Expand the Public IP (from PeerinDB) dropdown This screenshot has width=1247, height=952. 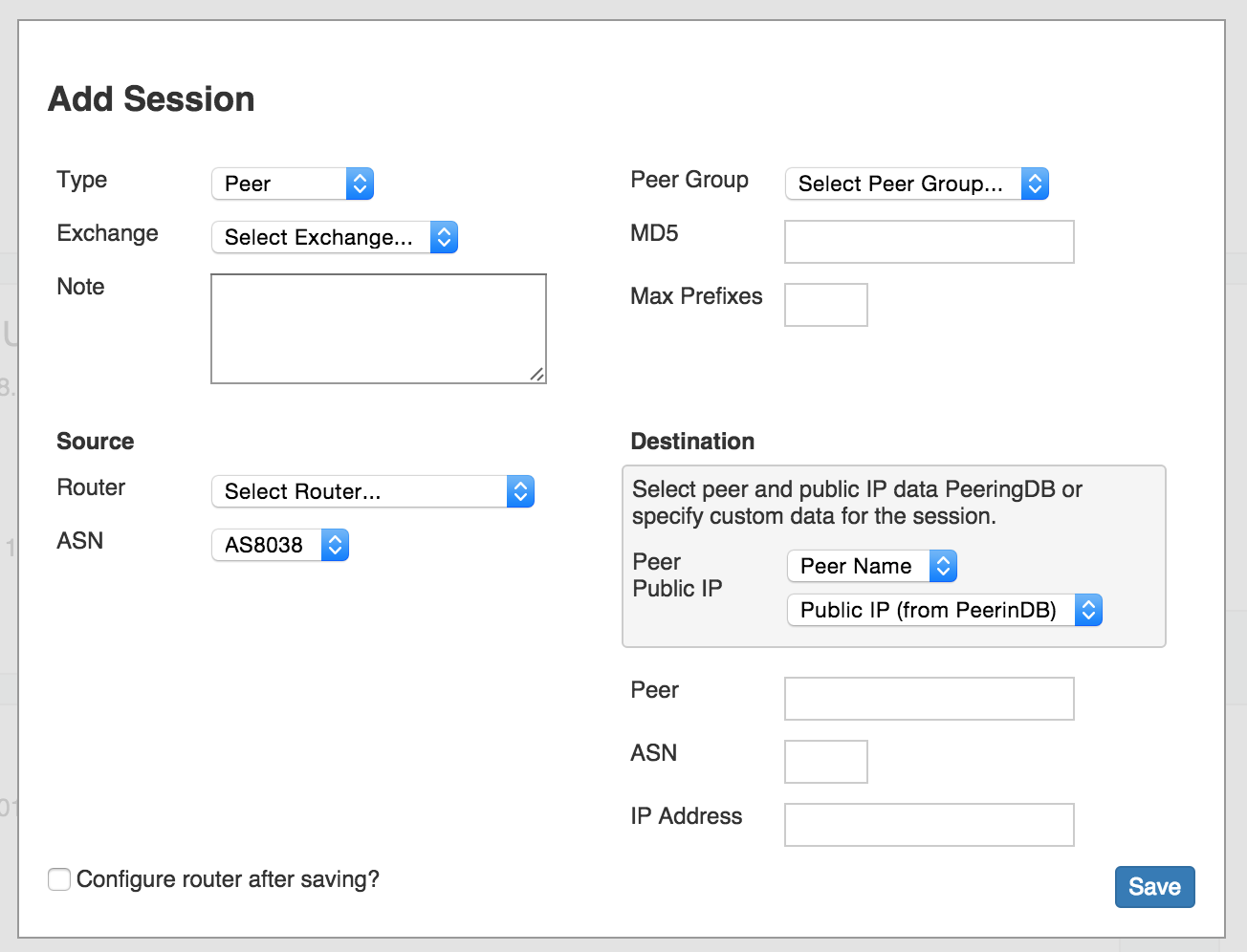coord(943,610)
